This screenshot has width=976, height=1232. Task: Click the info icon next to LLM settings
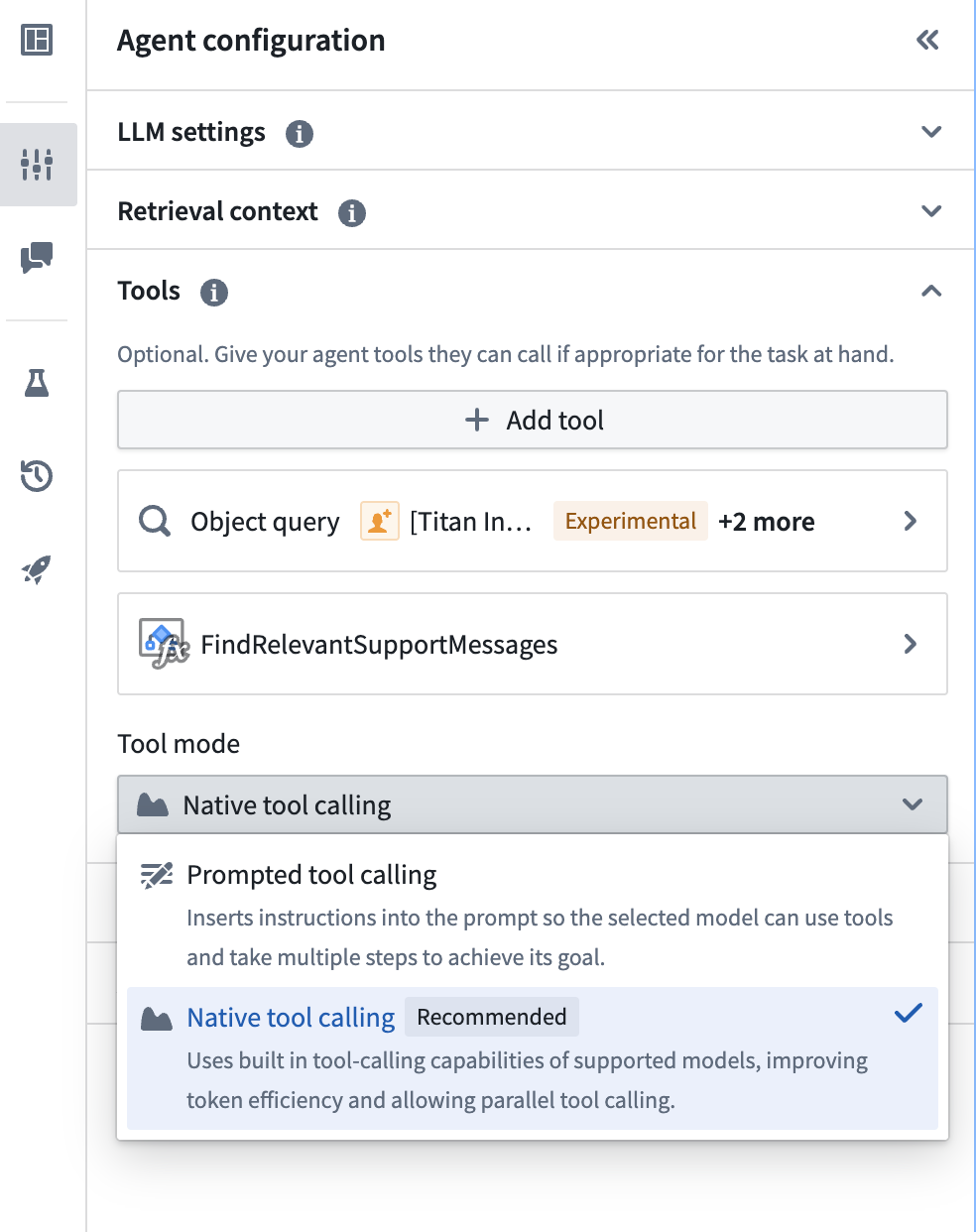click(300, 134)
